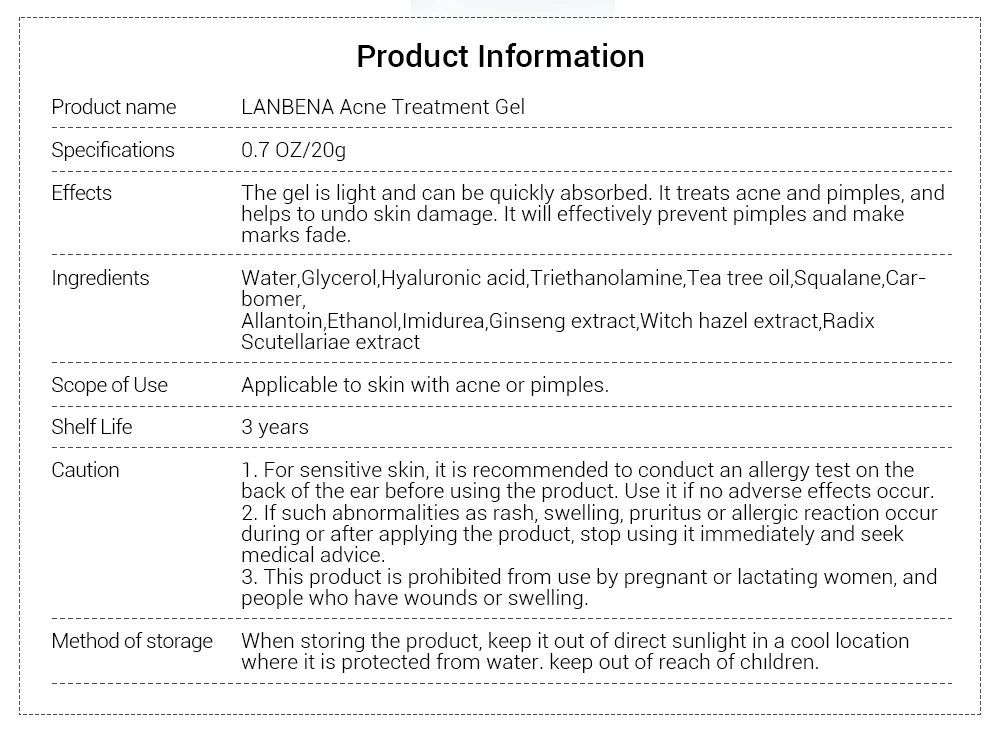
Task: Click the 3 years shelf life value
Action: pyautogui.click(x=275, y=427)
